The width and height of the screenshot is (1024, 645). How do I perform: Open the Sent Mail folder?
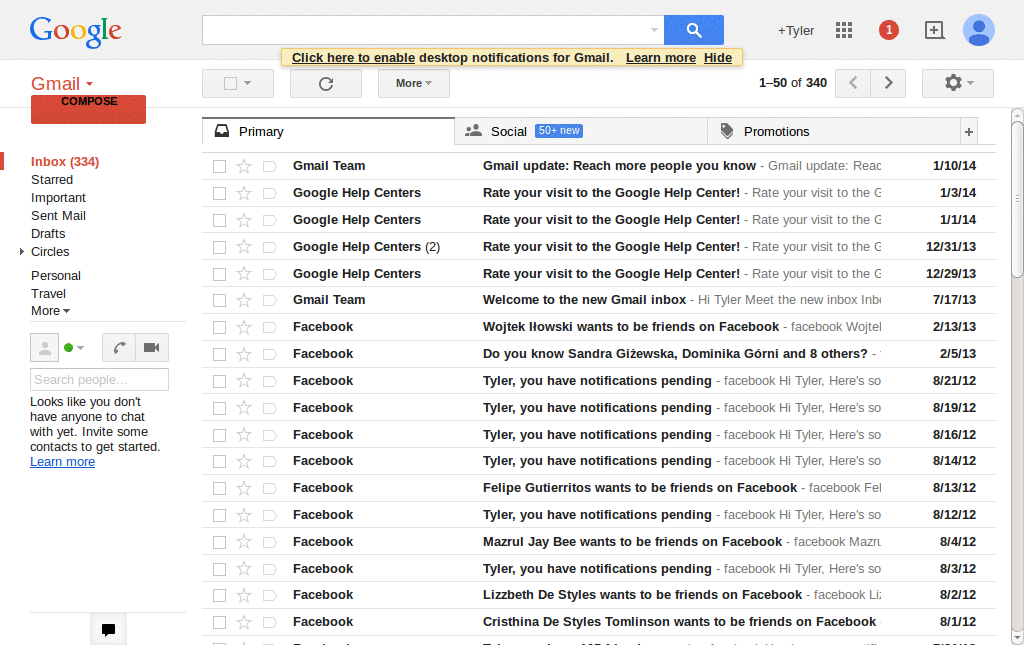click(58, 215)
